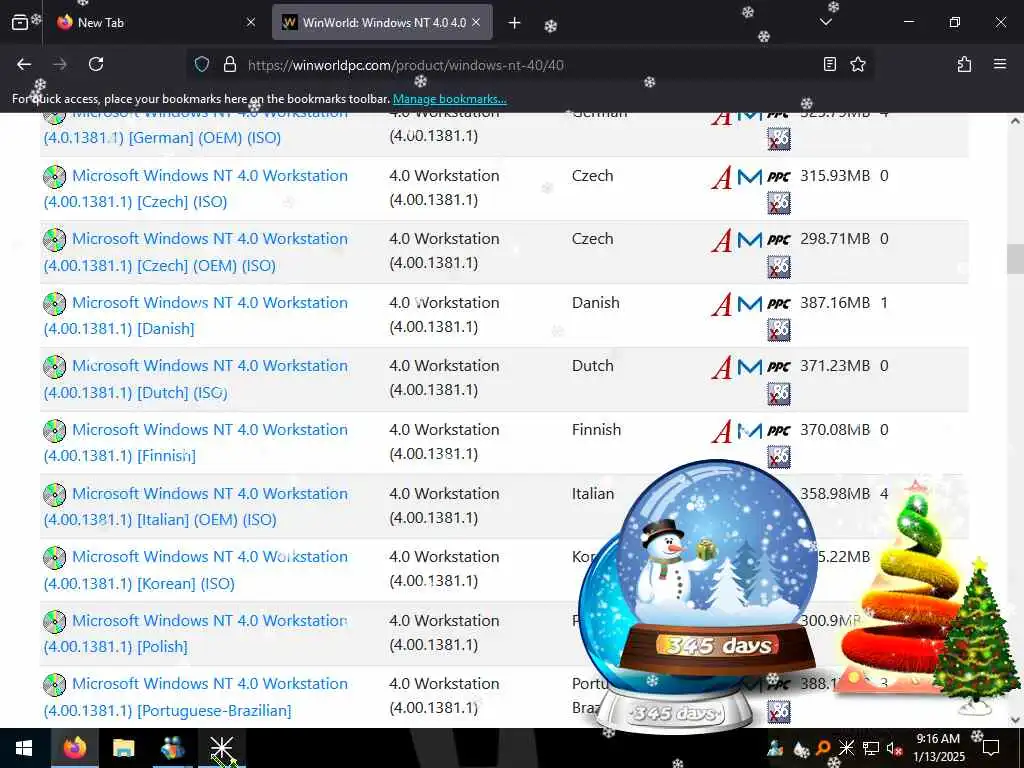
Task: Open Firefox View icon at tab strip start
Action: click(20, 23)
